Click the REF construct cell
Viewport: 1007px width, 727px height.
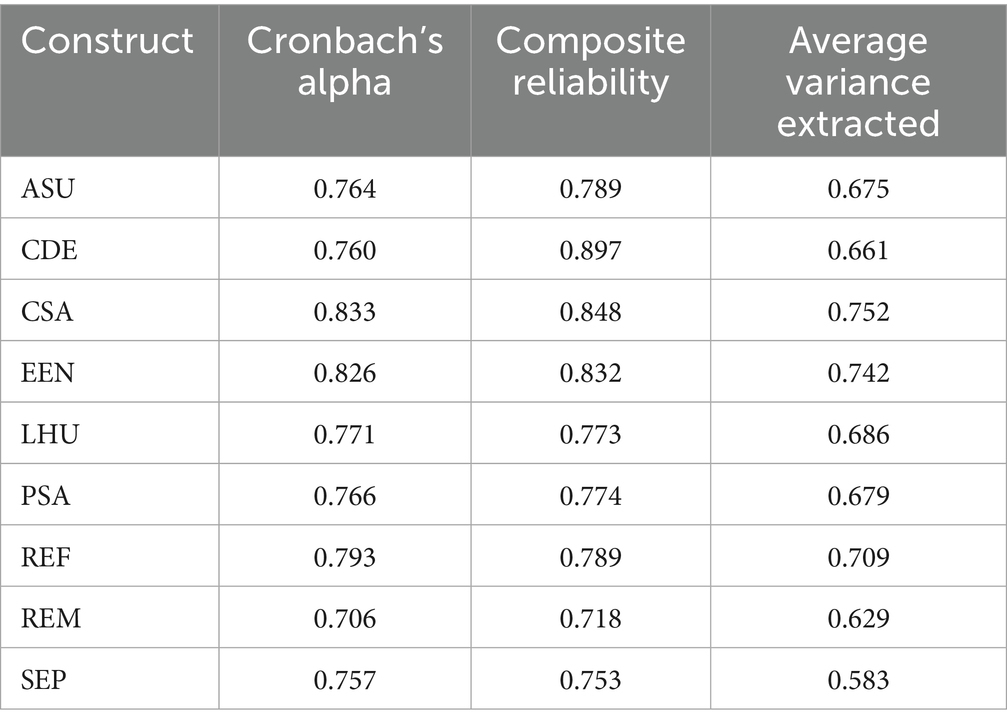pos(46,557)
